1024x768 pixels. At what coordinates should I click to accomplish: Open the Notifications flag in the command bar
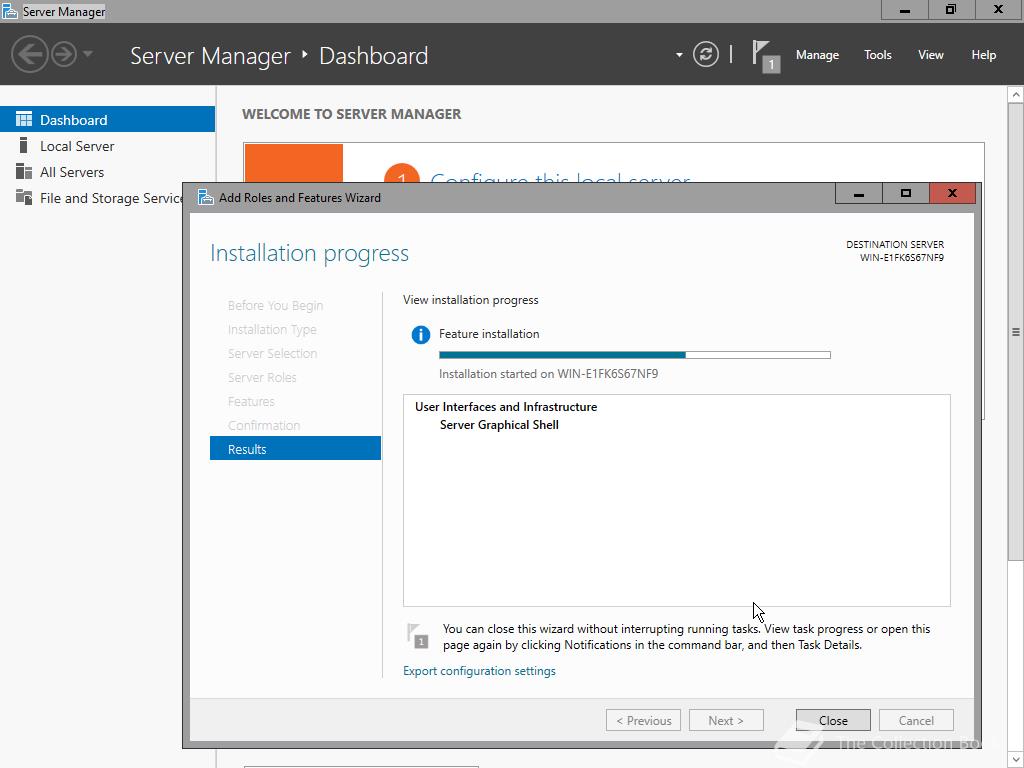click(x=765, y=56)
